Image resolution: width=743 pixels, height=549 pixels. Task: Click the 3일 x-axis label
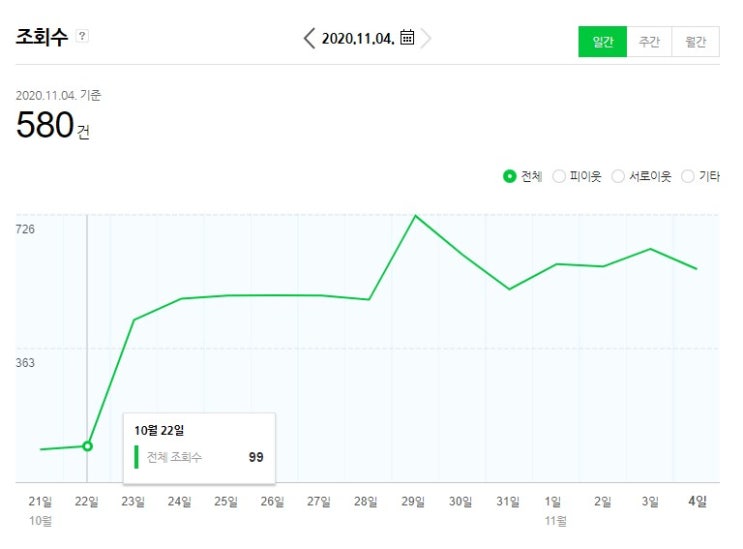tap(650, 501)
